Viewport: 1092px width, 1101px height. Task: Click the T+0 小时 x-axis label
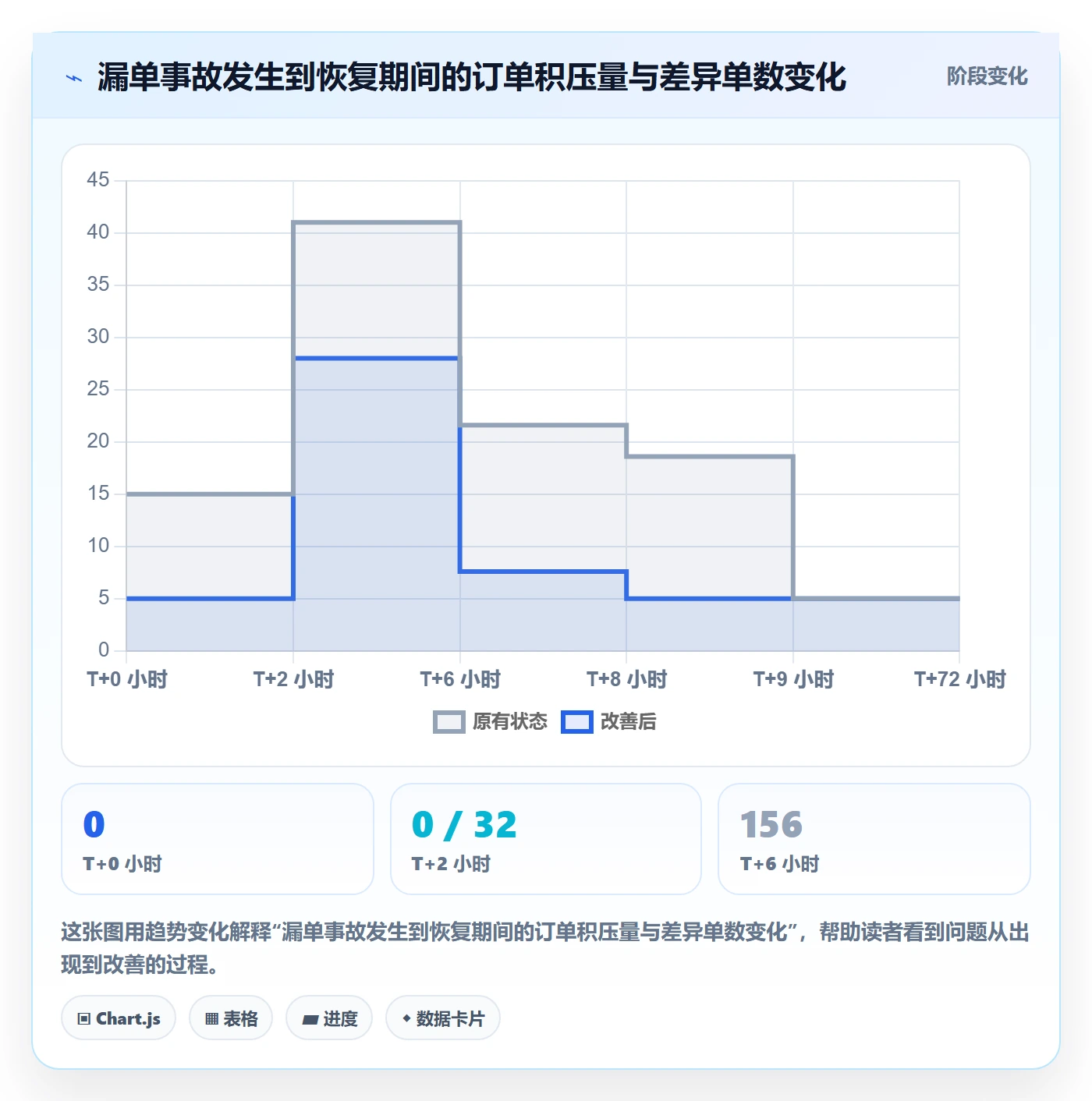pos(127,679)
